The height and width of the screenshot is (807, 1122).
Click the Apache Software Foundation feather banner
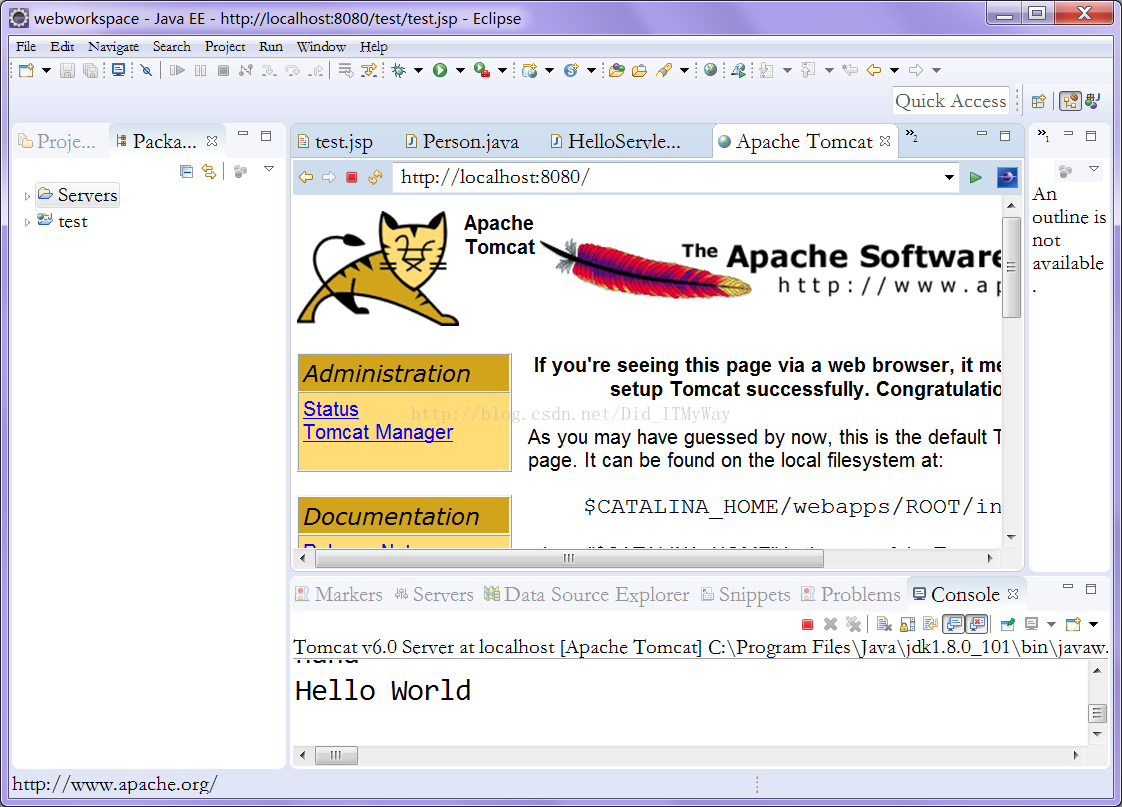(773, 268)
